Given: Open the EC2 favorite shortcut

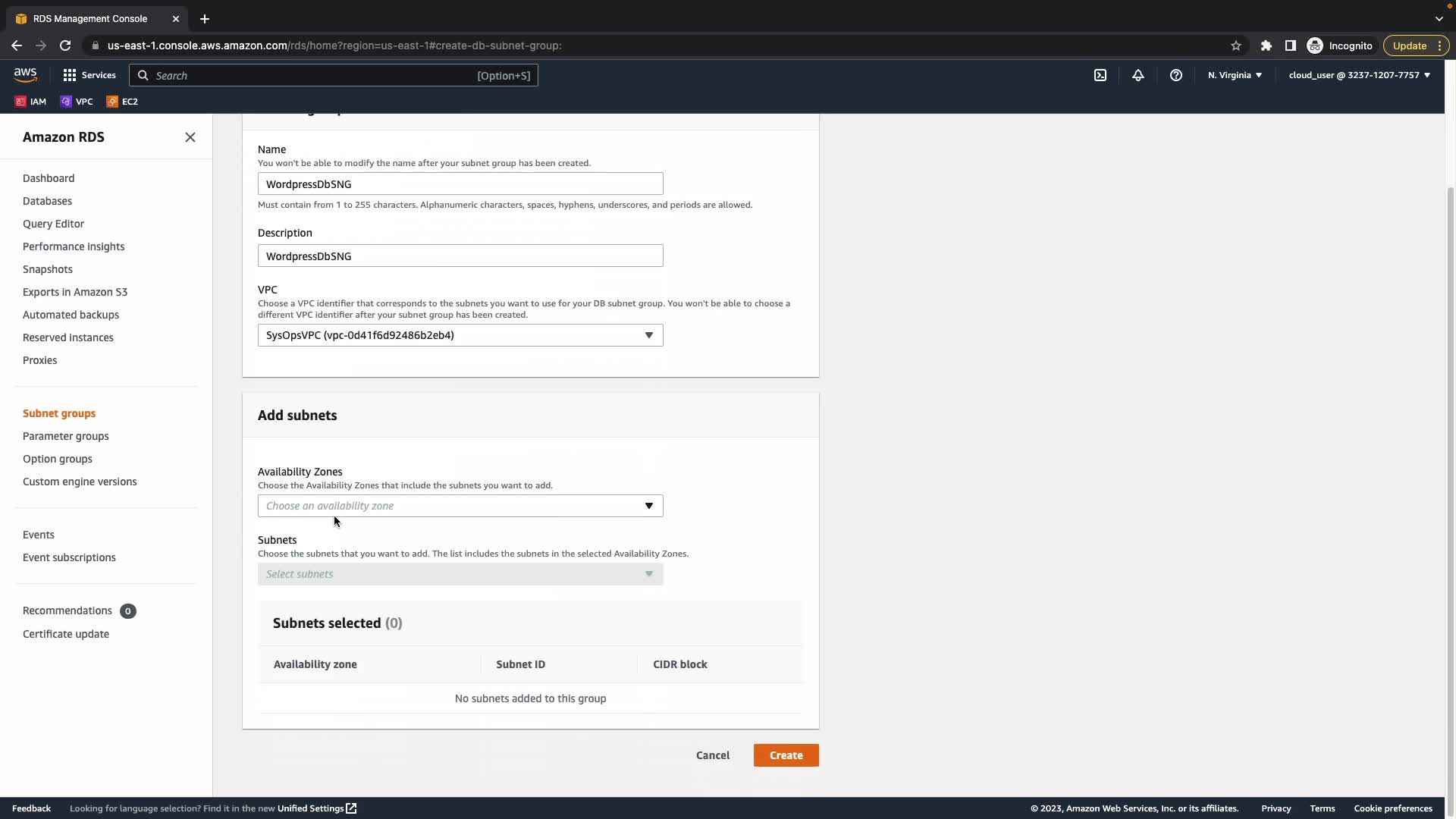Looking at the screenshot, I should [122, 102].
